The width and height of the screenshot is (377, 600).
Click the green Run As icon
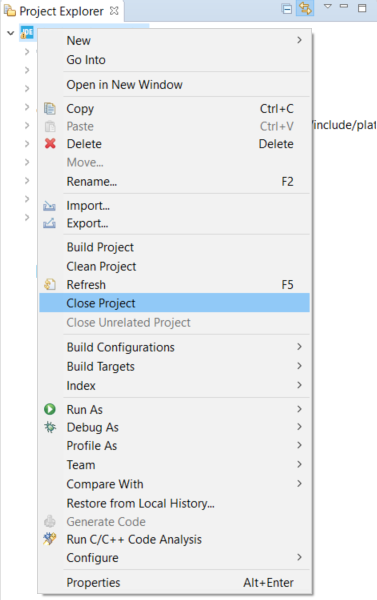point(50,409)
